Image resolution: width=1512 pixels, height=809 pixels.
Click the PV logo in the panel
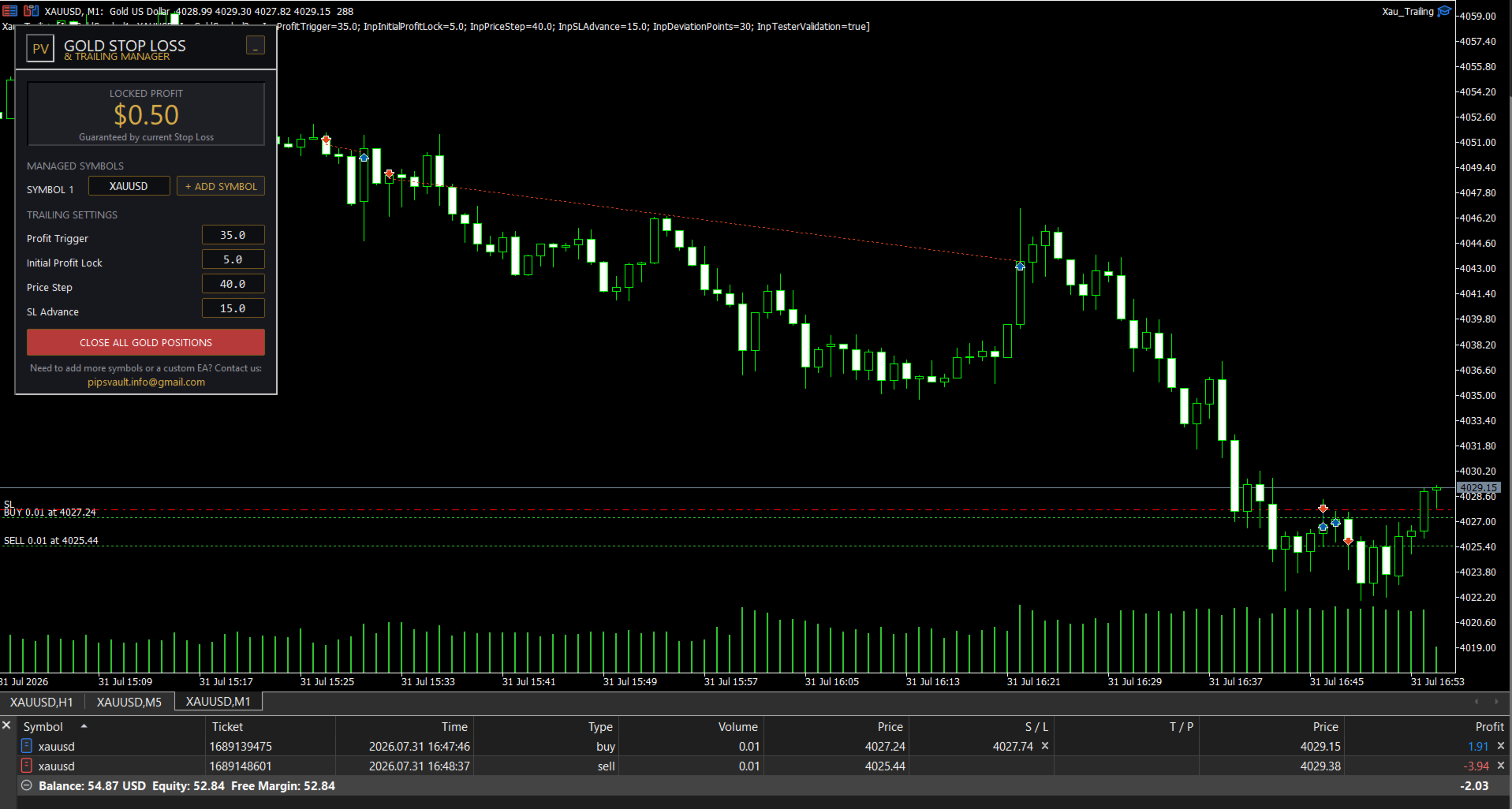point(40,48)
